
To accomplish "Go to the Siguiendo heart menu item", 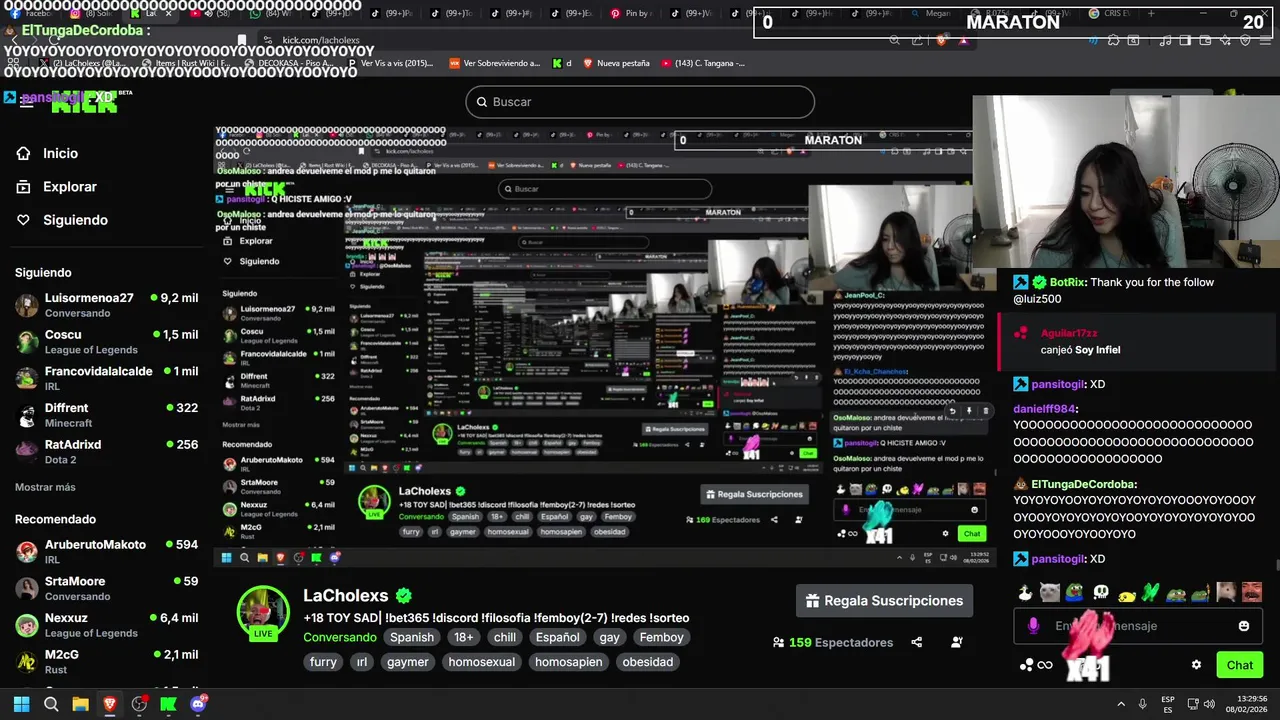I will (x=62, y=220).
